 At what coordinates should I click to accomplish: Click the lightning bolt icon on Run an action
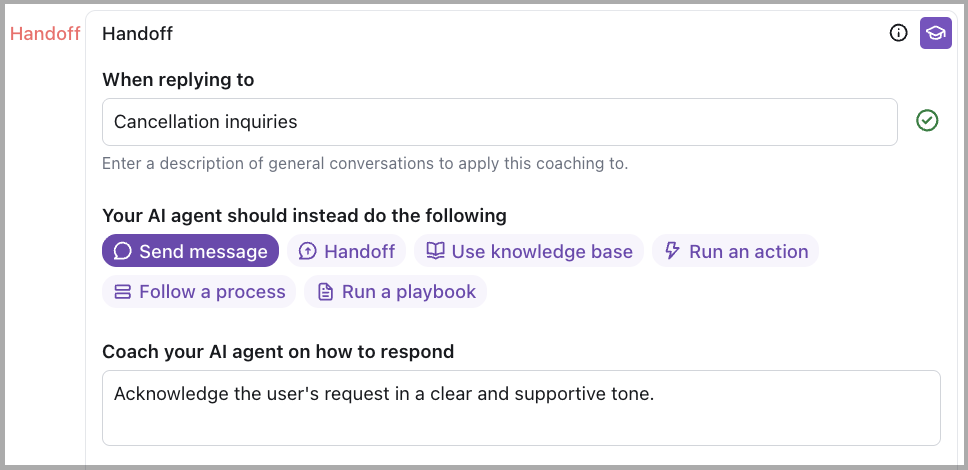pyautogui.click(x=672, y=251)
